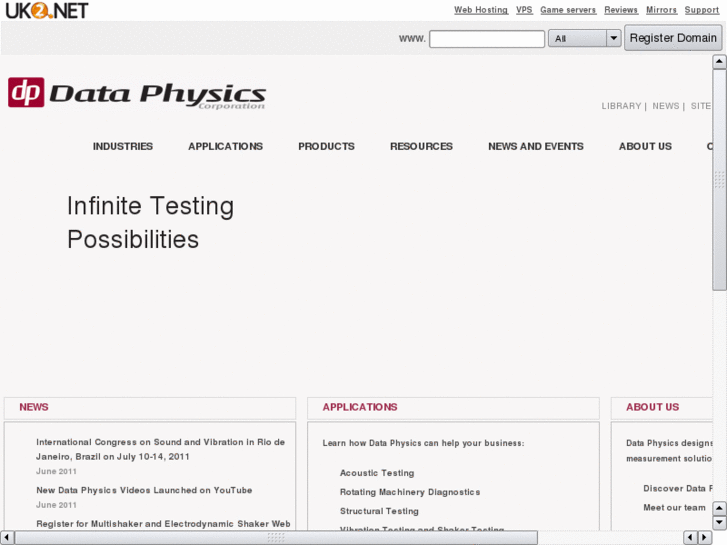This screenshot has height=545, width=727.
Task: Open the ABOUT US nav menu
Action: click(x=645, y=147)
